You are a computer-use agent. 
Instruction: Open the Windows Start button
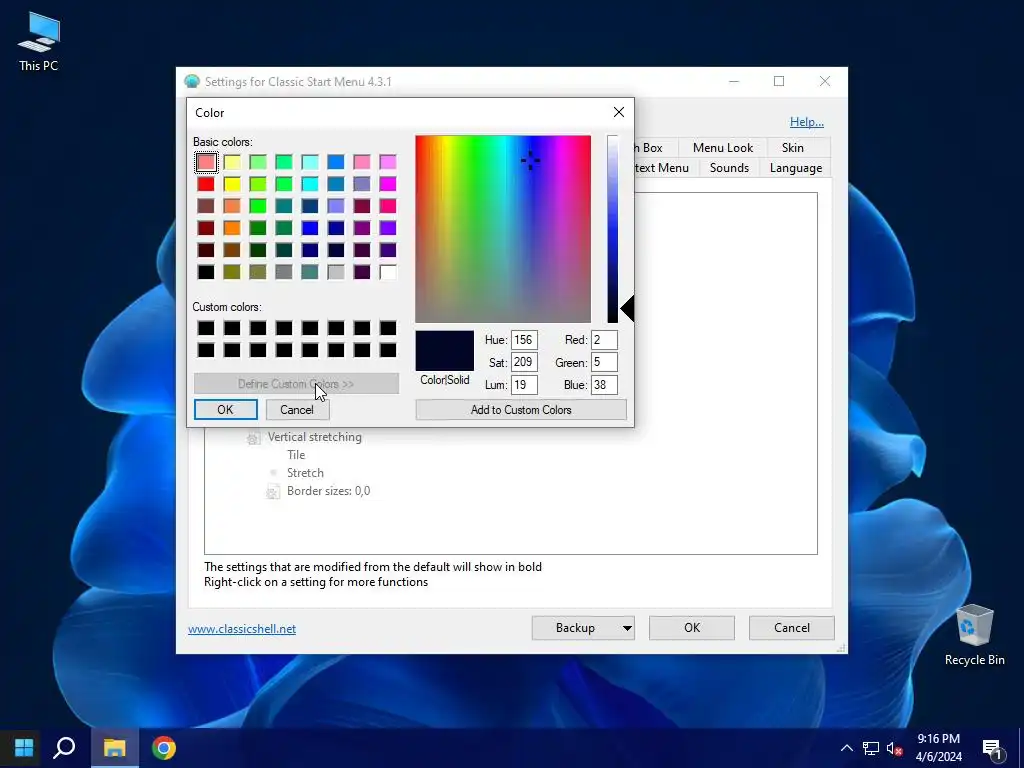click(24, 748)
